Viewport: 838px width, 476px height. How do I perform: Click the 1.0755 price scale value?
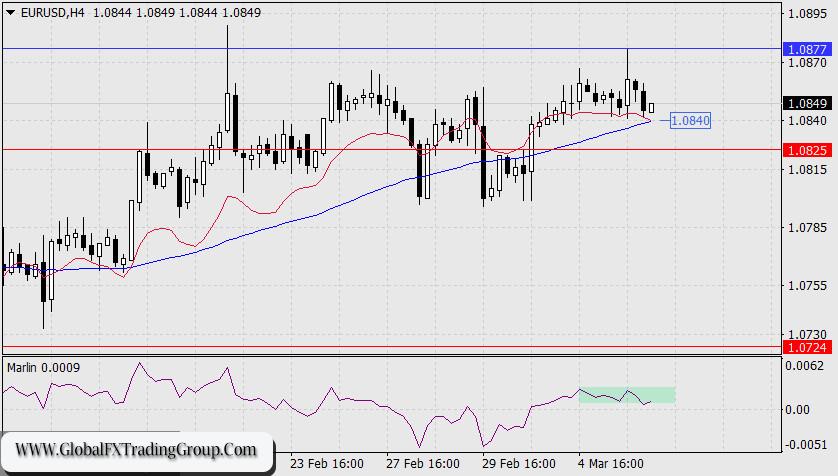click(x=807, y=285)
